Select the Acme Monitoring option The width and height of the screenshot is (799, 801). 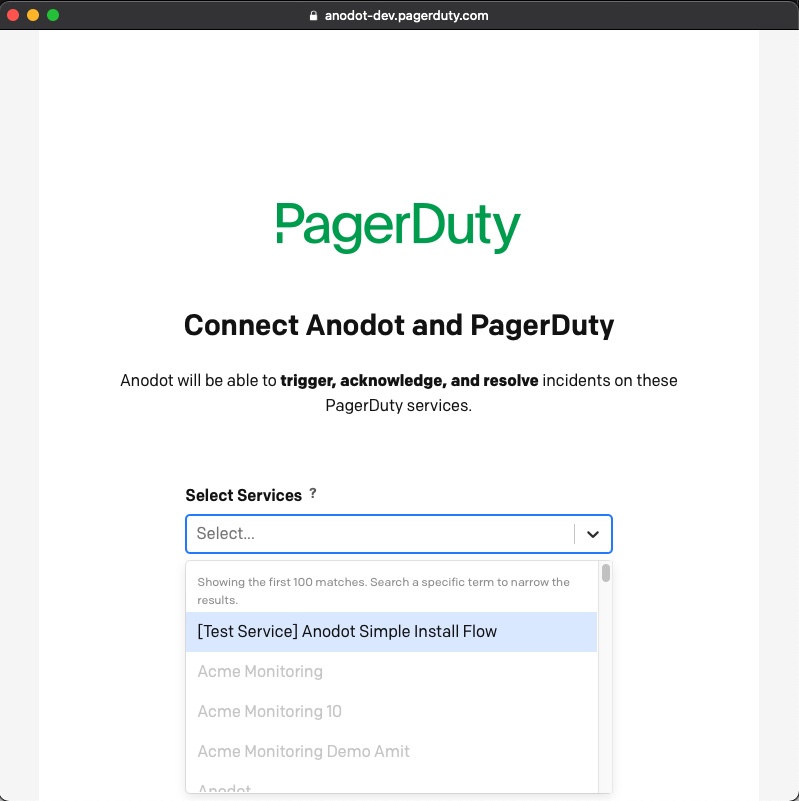(x=391, y=671)
